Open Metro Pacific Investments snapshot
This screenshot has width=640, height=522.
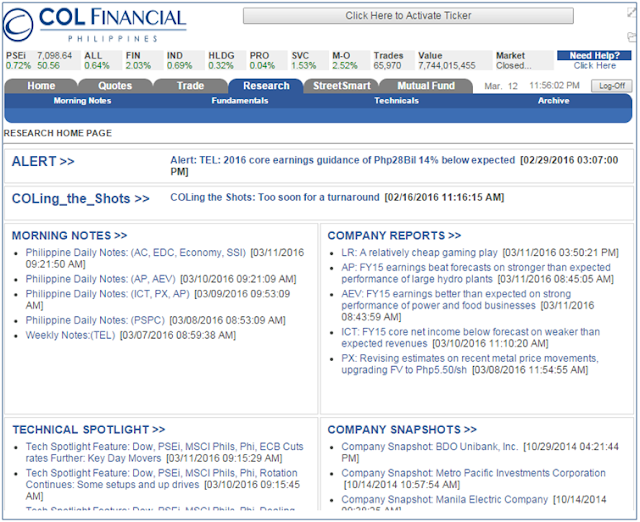click(x=473, y=473)
